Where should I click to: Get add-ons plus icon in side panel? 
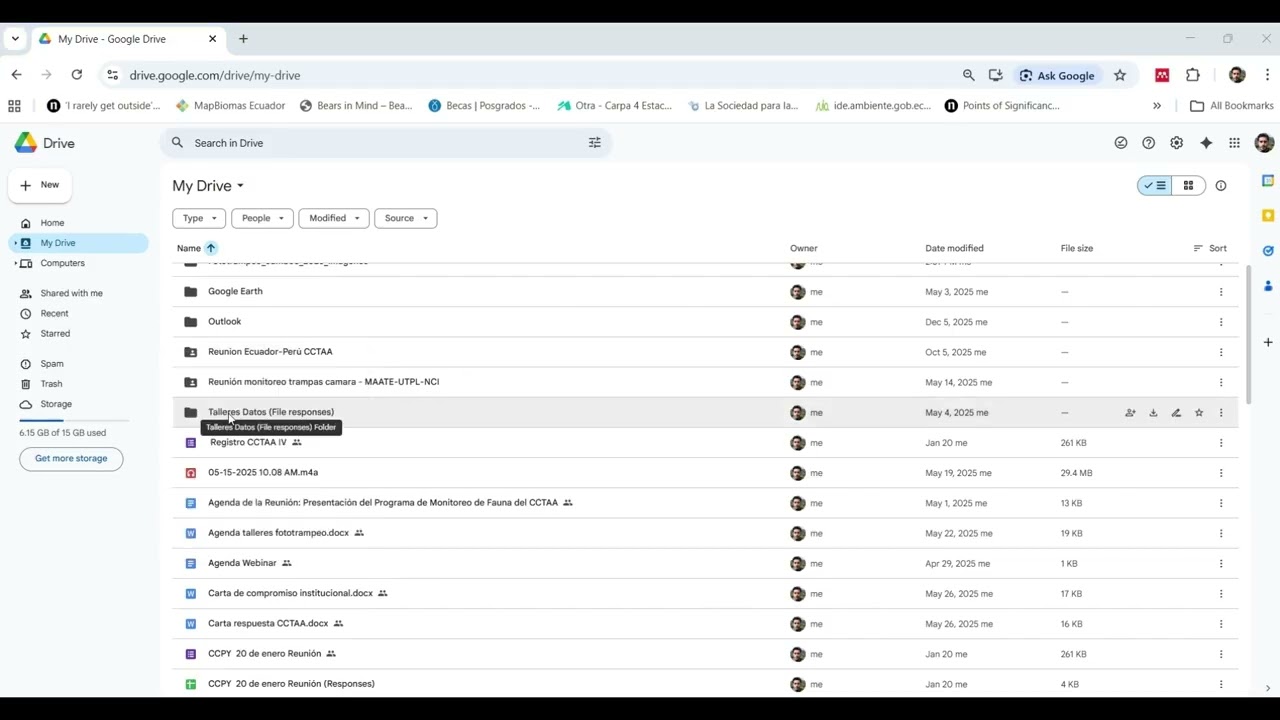point(1268,342)
